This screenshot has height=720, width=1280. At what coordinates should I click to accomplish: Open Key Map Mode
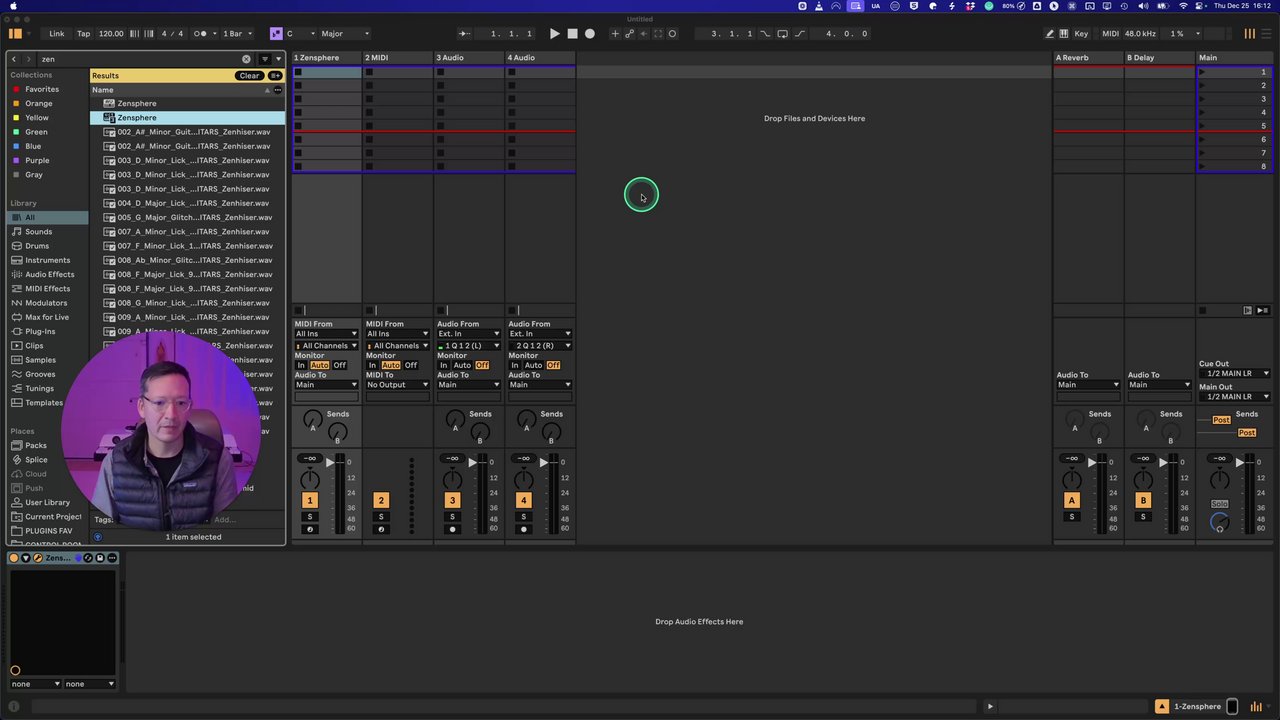click(x=1081, y=34)
